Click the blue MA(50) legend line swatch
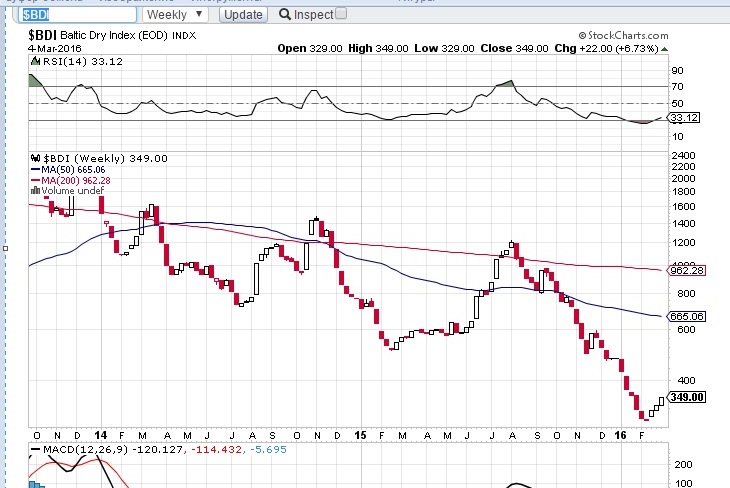The width and height of the screenshot is (730, 488). [x=35, y=169]
